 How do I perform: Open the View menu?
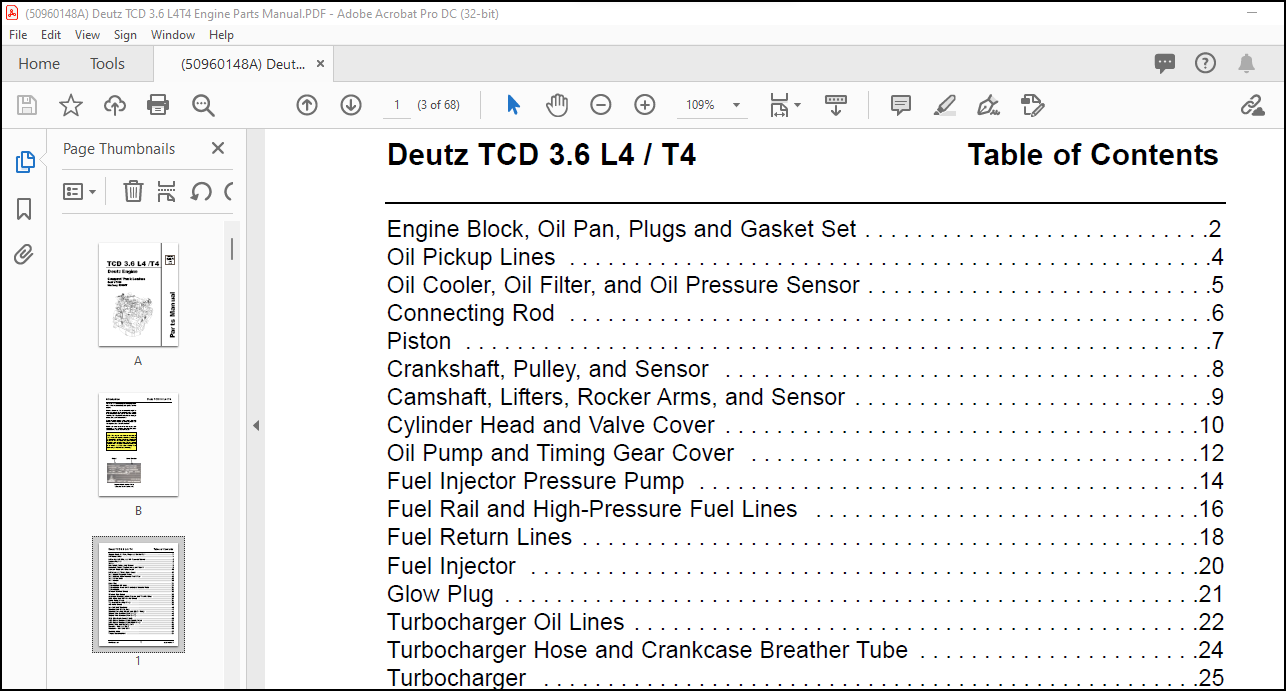pos(88,35)
